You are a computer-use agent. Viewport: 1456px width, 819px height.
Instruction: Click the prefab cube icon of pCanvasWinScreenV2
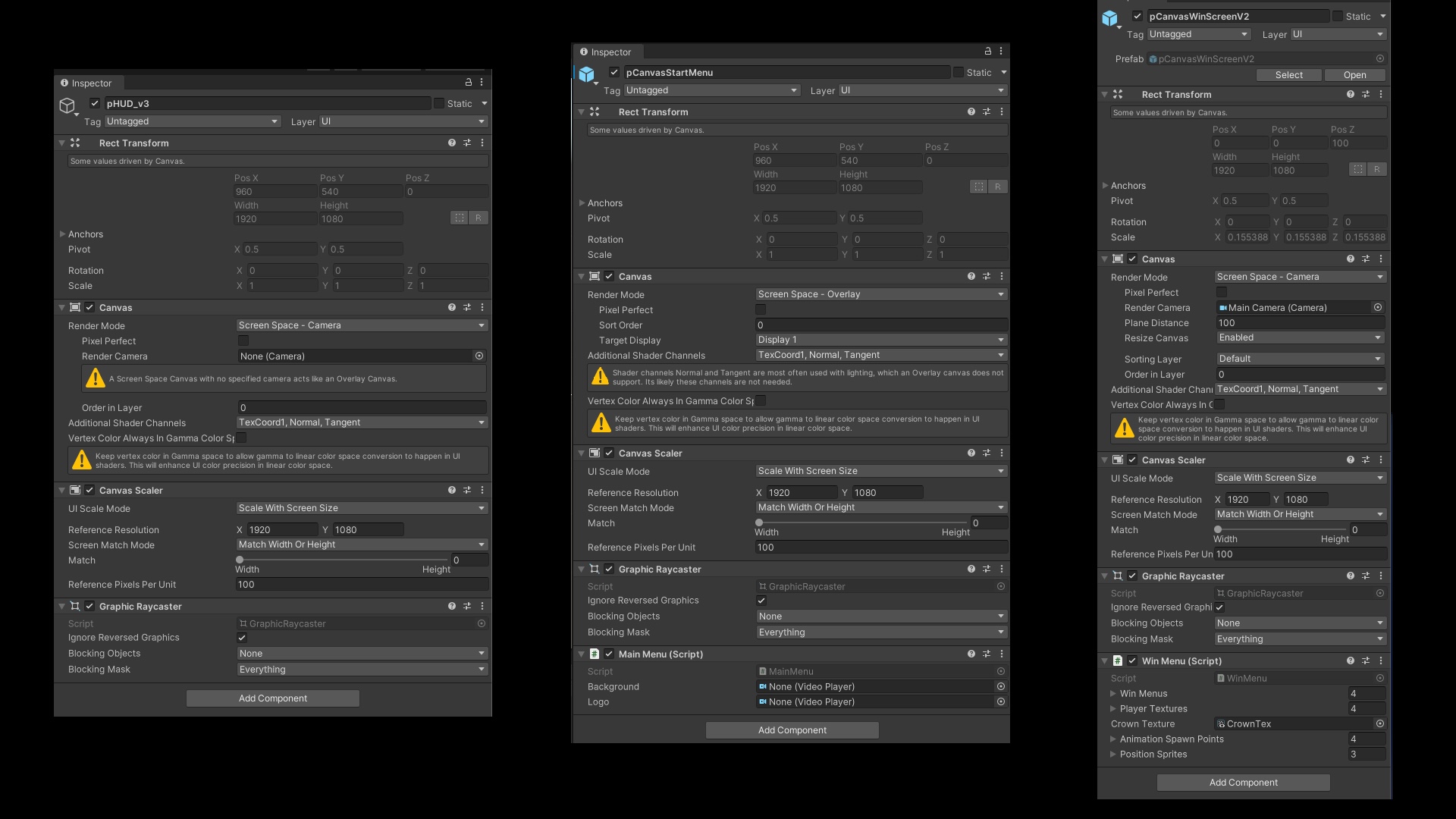tap(1110, 17)
